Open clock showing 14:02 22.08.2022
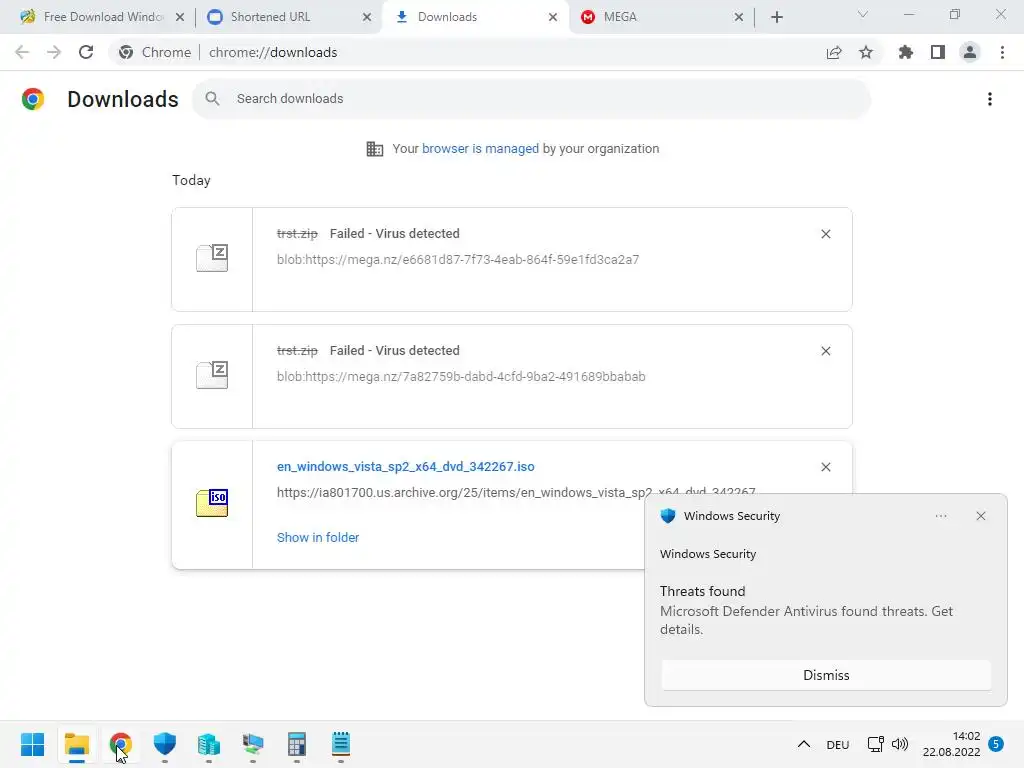The image size is (1024, 768). pyautogui.click(x=952, y=744)
